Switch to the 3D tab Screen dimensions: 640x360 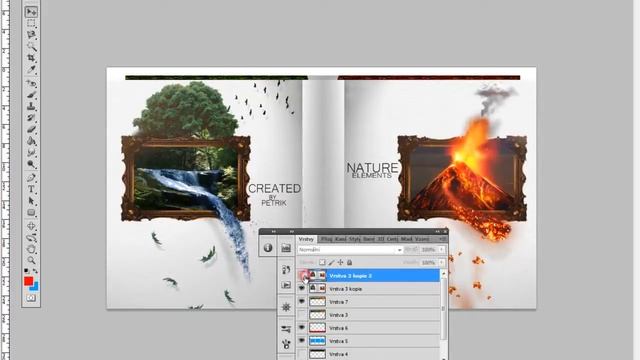(381, 239)
